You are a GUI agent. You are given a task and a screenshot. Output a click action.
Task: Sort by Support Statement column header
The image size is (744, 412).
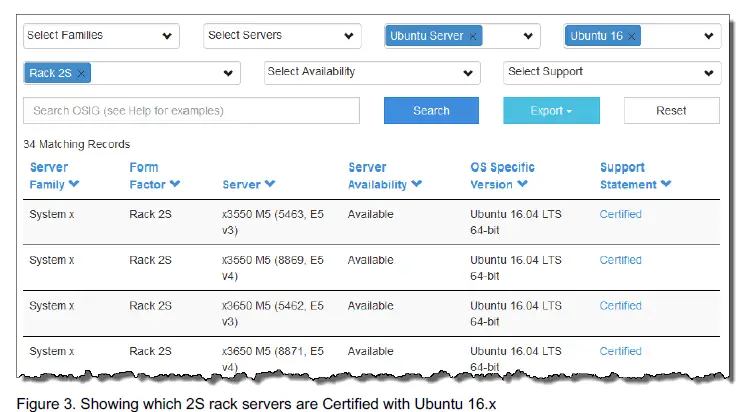pyautogui.click(x=635, y=176)
